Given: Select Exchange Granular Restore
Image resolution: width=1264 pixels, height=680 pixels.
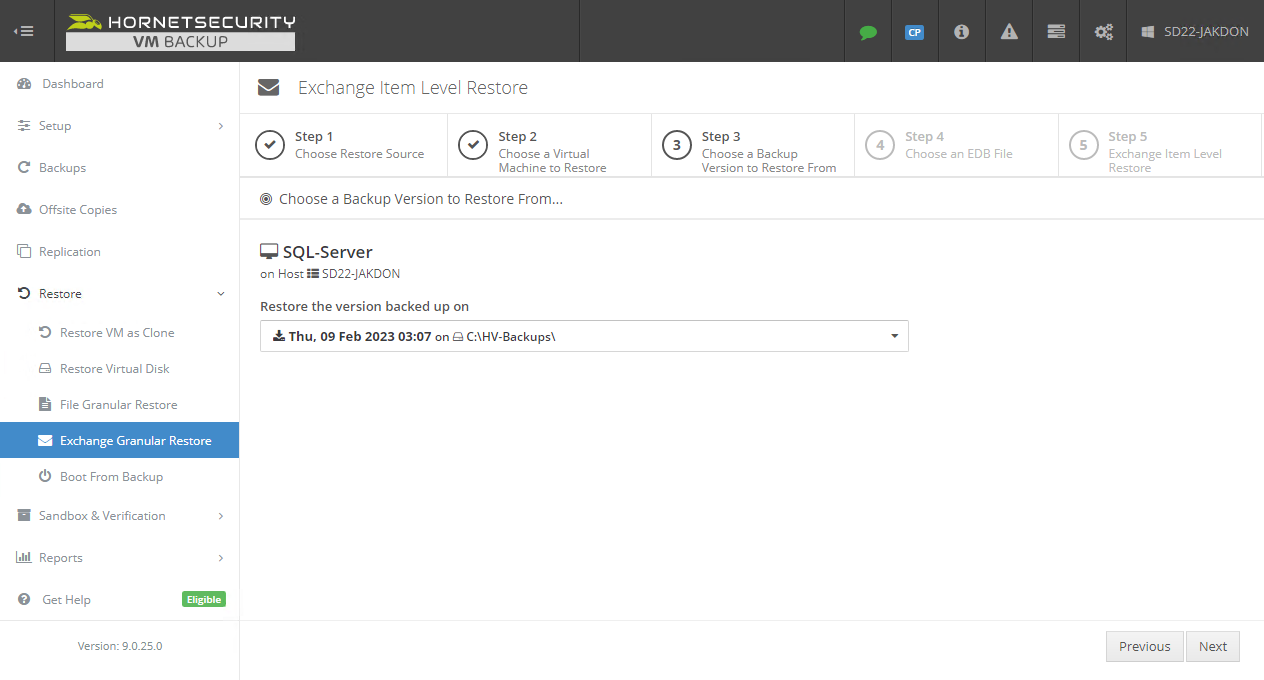Looking at the screenshot, I should (119, 441).
